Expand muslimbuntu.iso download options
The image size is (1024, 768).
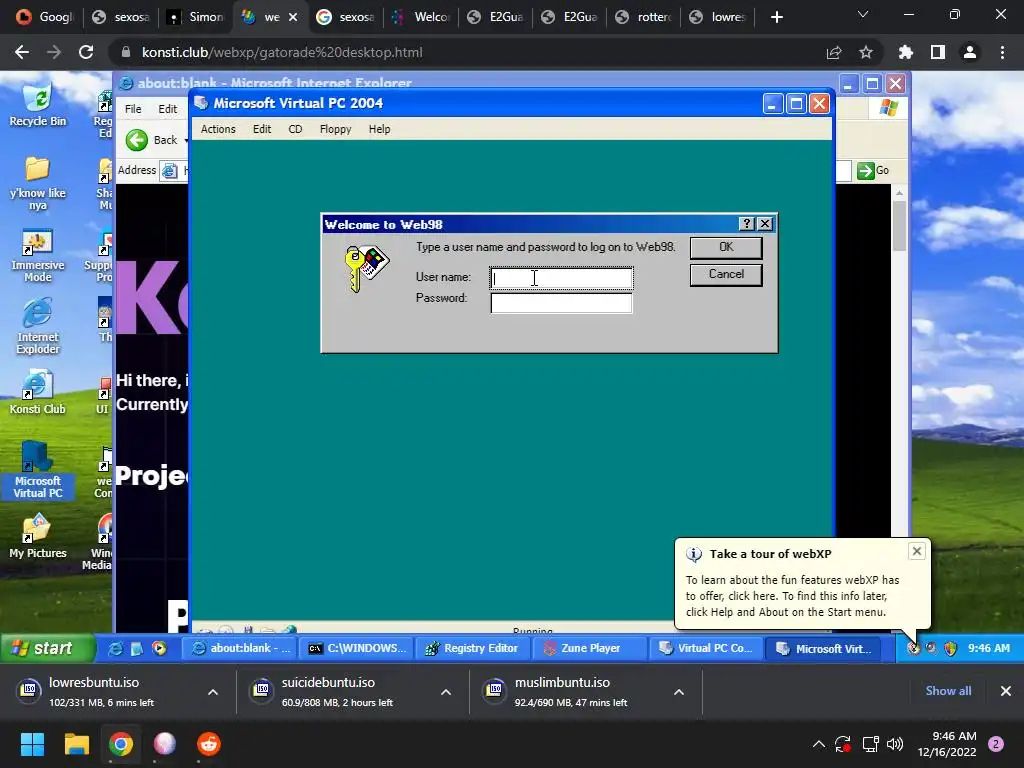[x=679, y=692]
